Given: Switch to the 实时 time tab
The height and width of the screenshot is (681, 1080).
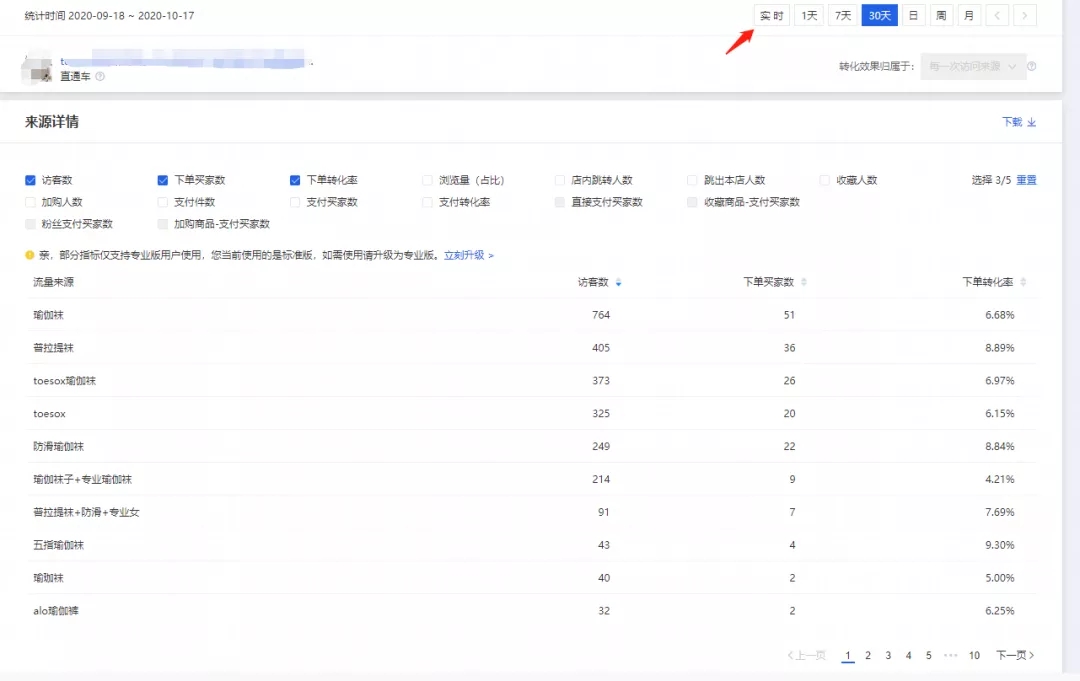Looking at the screenshot, I should click(x=771, y=15).
